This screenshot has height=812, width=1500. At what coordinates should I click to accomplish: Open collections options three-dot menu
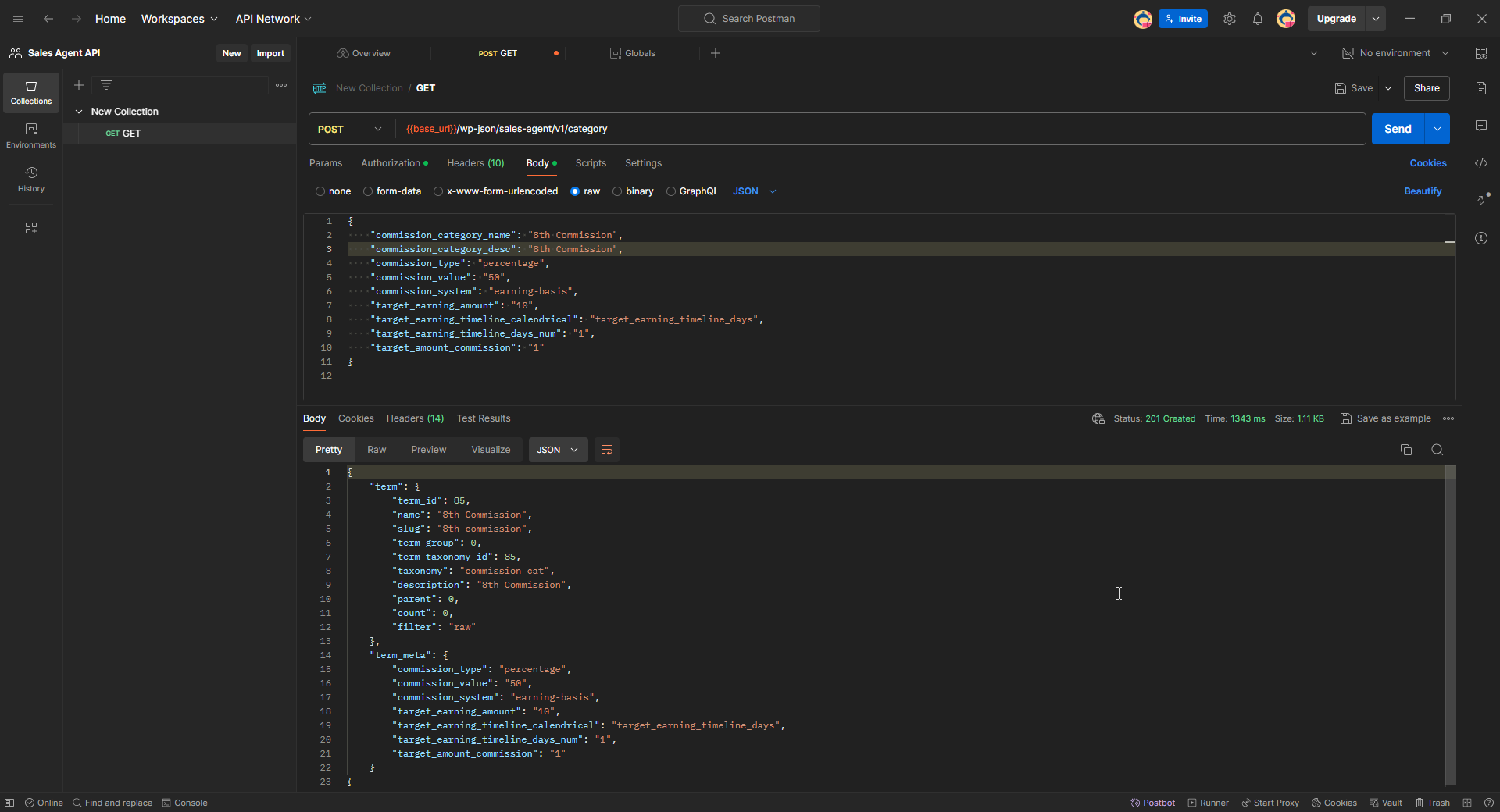pos(281,85)
